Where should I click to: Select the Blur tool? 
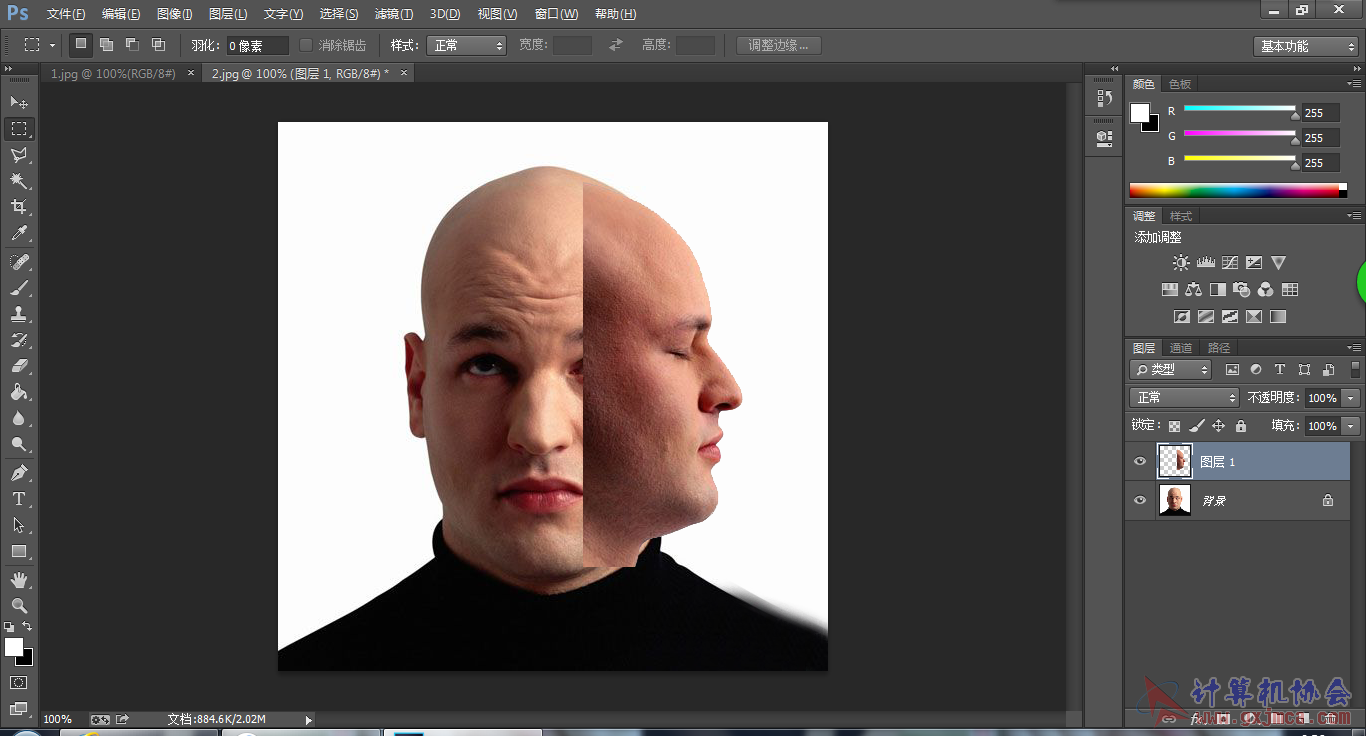point(19,418)
